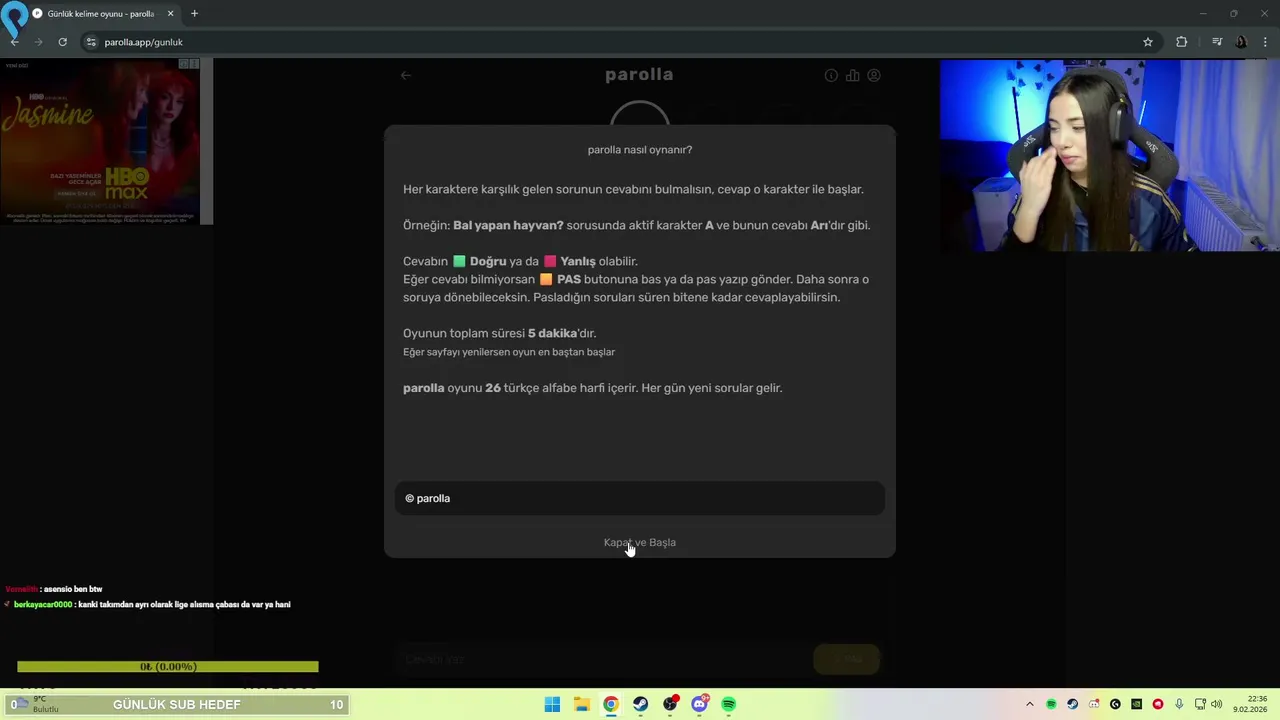Click the red Yanlış legend label

coord(578,261)
